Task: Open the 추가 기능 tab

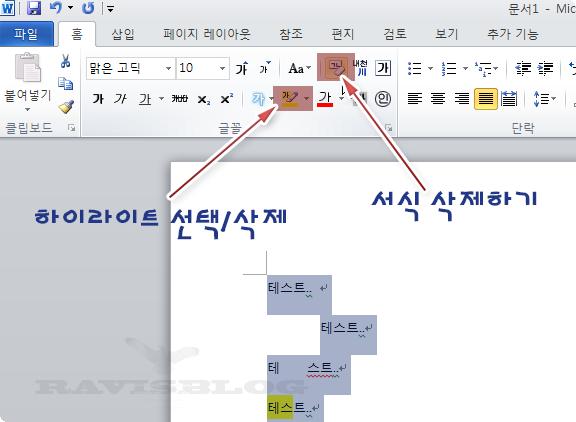Action: point(512,35)
